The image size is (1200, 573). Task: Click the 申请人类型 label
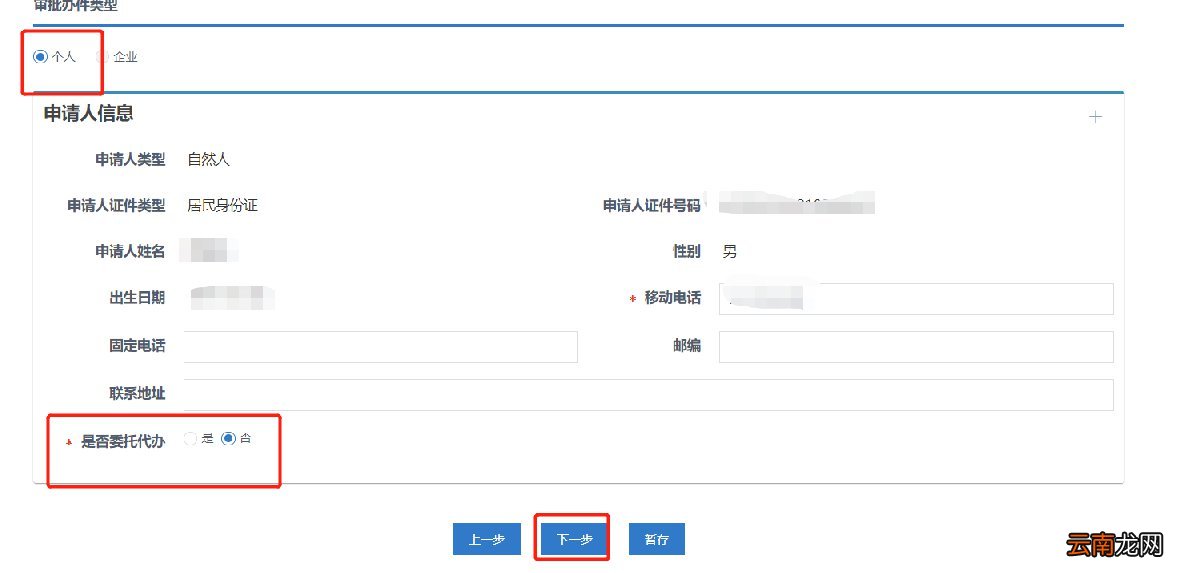point(130,159)
